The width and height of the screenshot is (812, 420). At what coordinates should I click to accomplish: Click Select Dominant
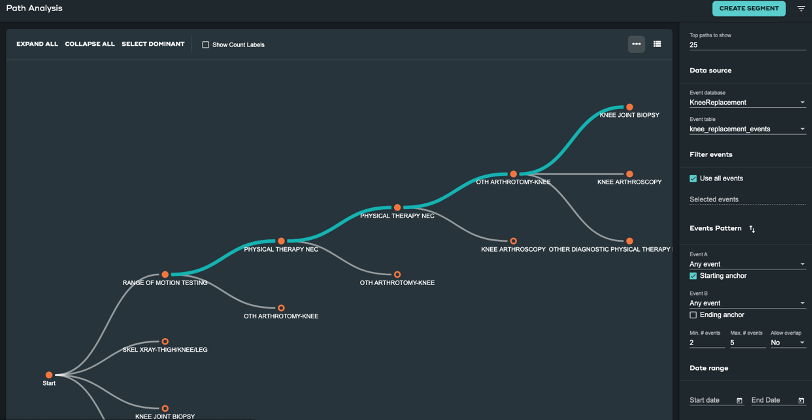pos(153,45)
